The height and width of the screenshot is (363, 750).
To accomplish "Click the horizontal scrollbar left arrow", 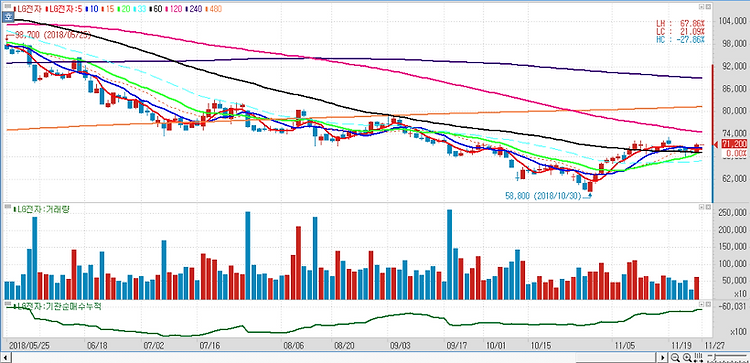I will [6, 358].
